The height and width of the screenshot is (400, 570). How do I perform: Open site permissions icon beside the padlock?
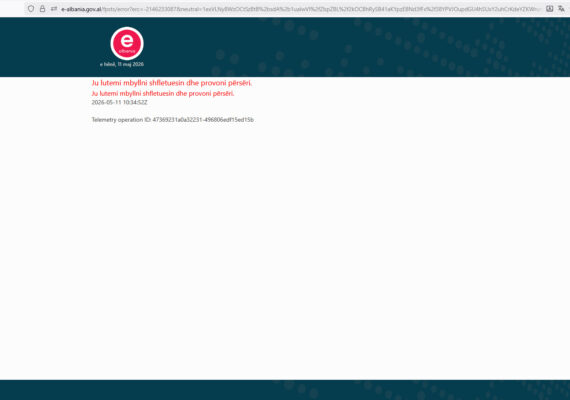[54, 9]
